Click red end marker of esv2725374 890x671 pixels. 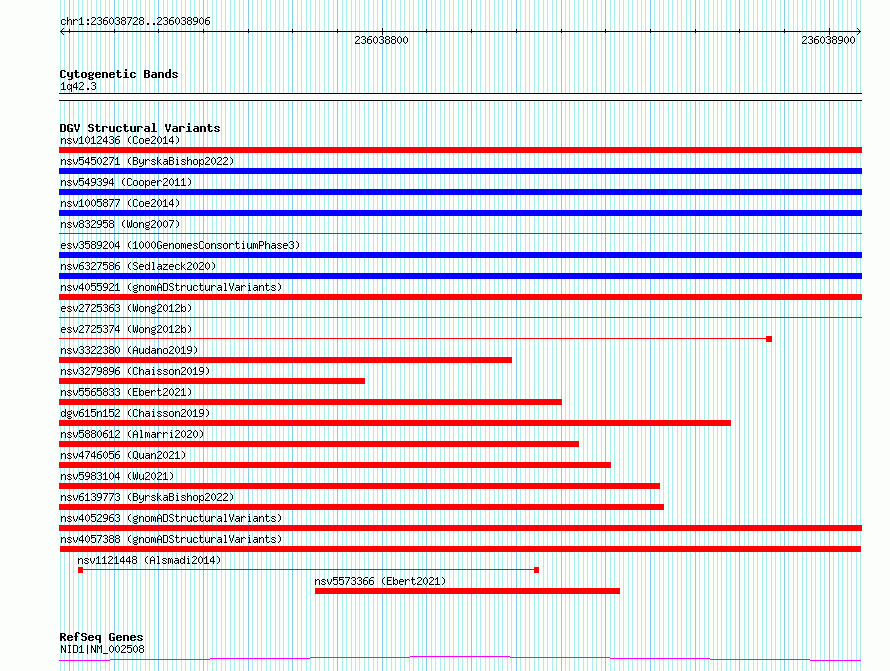(x=769, y=339)
